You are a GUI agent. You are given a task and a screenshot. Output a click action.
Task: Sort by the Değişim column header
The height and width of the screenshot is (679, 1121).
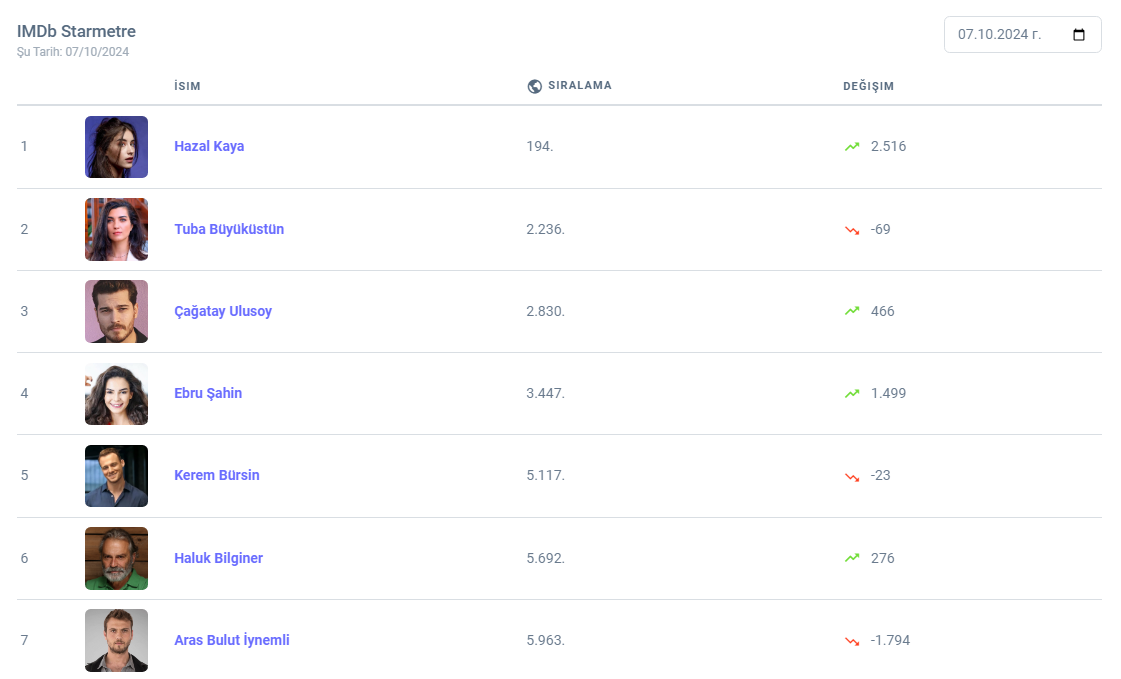coord(868,86)
